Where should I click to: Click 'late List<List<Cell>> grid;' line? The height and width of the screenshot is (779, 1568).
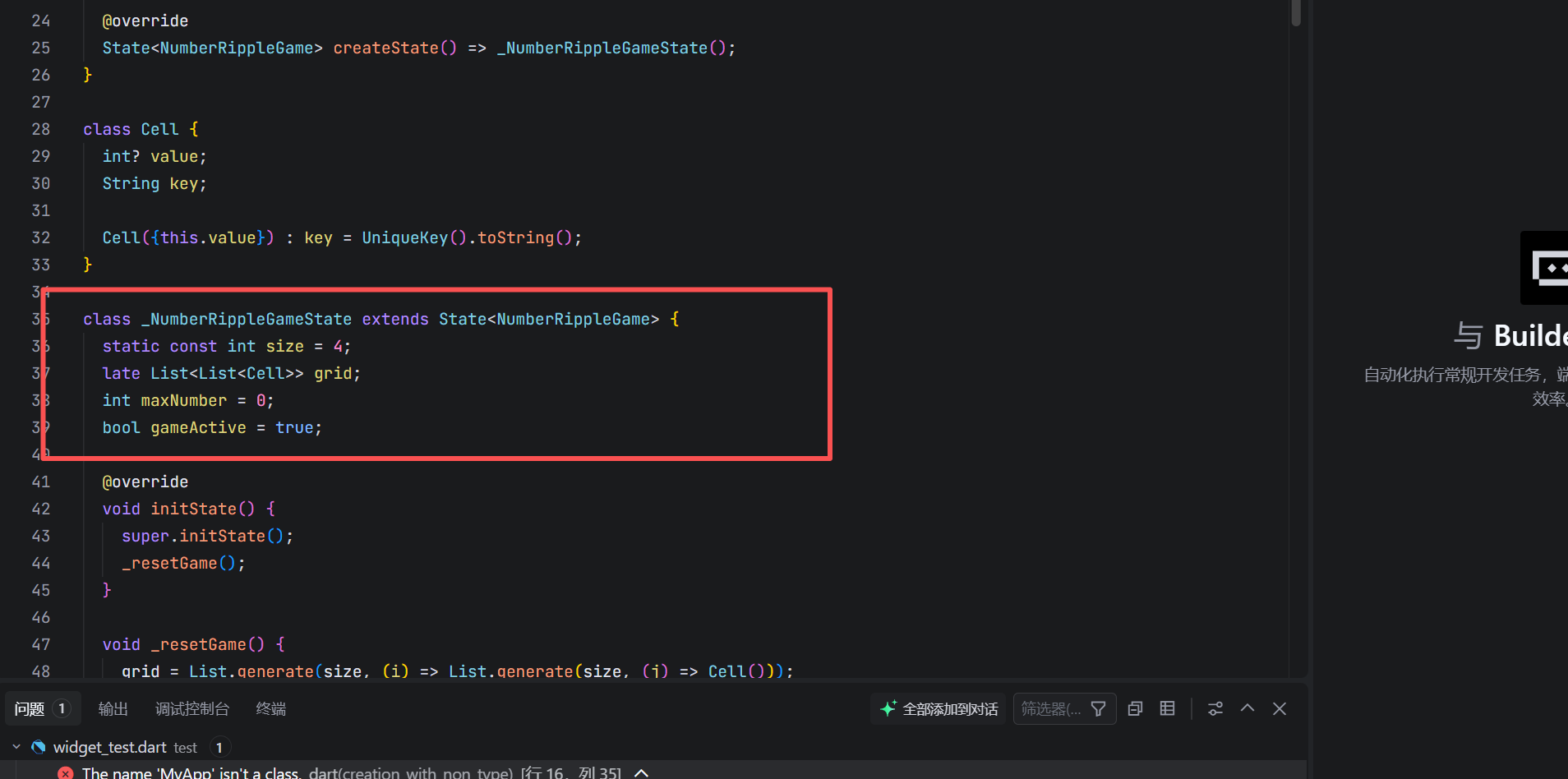[232, 373]
